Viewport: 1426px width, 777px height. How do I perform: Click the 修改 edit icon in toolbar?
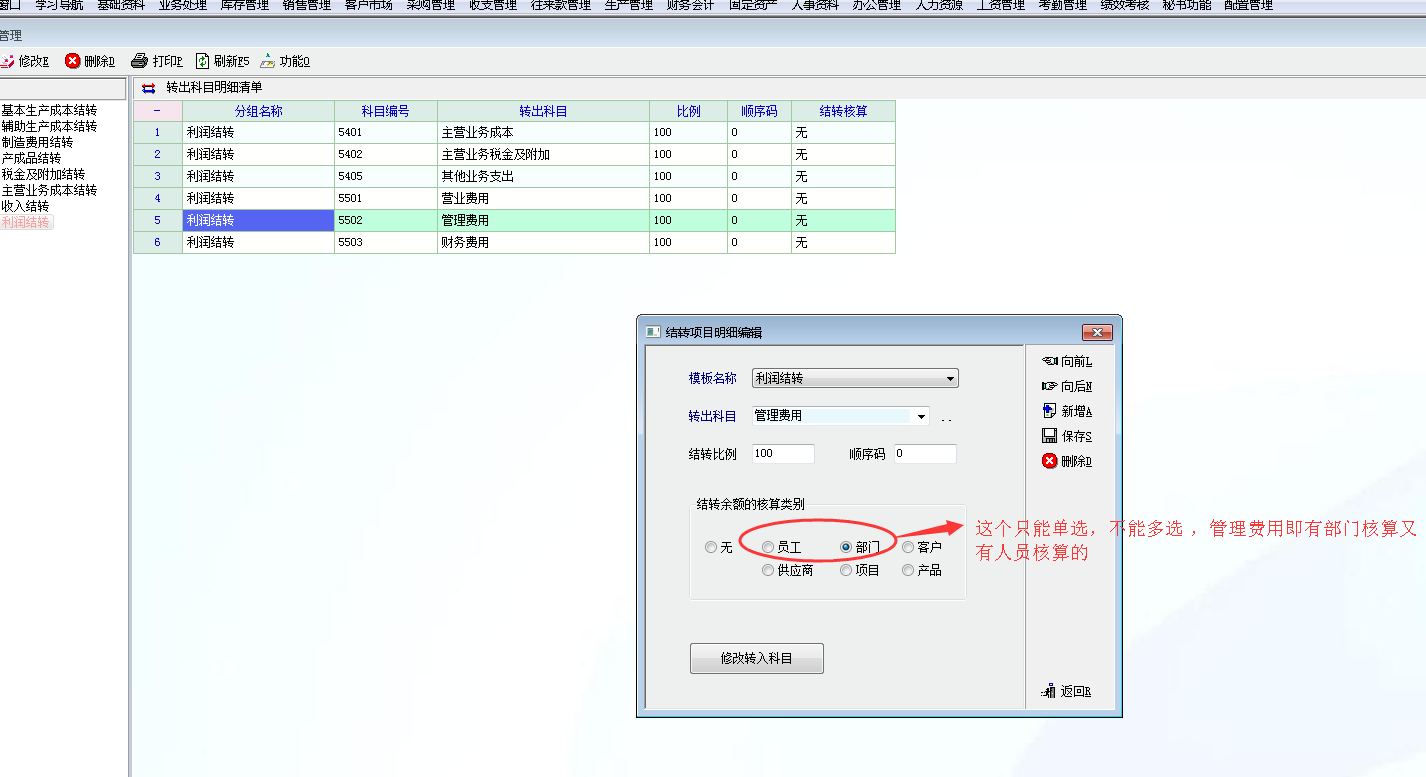[x=6, y=61]
